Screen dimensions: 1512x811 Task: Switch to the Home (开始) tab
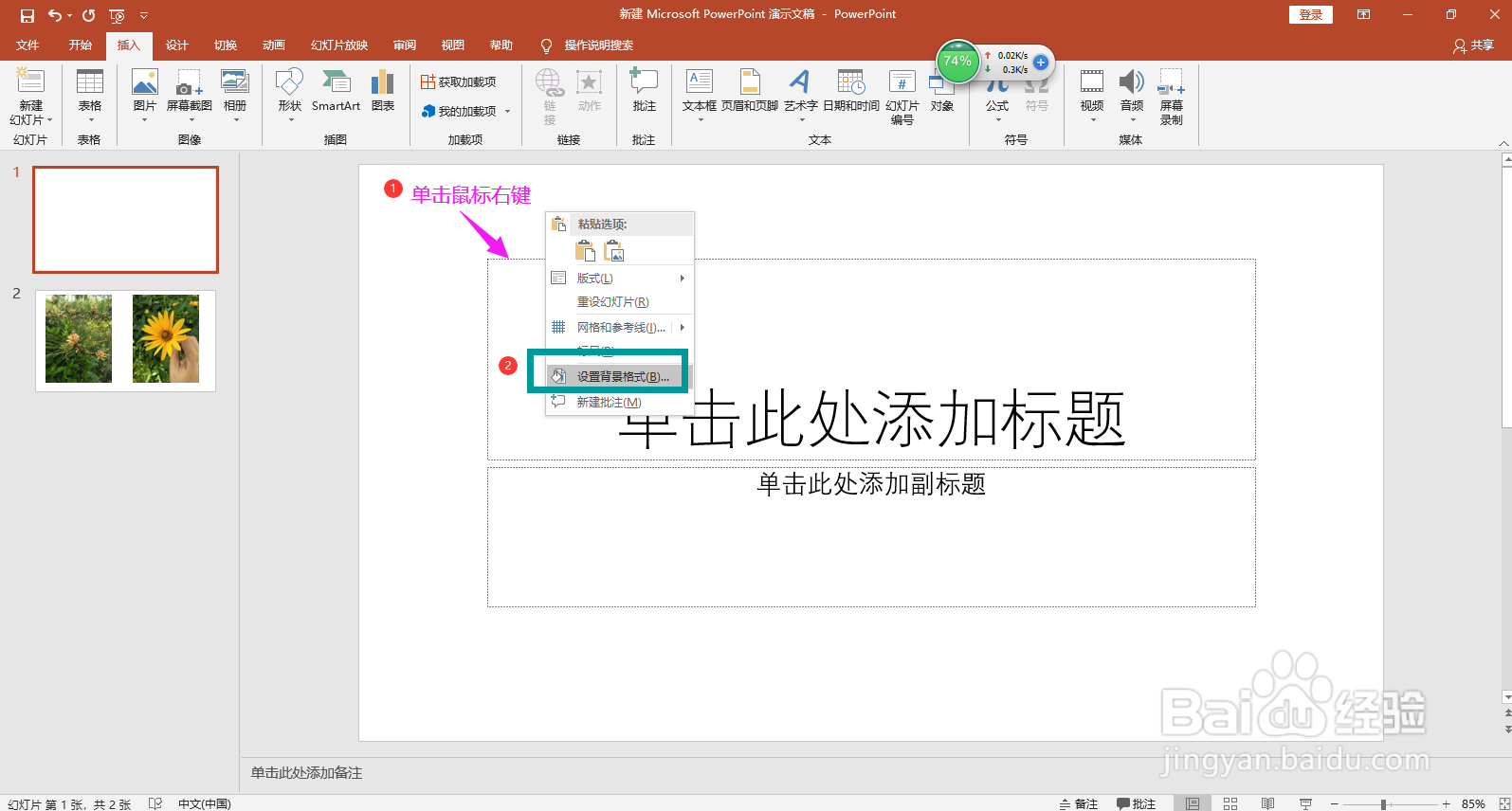click(80, 45)
